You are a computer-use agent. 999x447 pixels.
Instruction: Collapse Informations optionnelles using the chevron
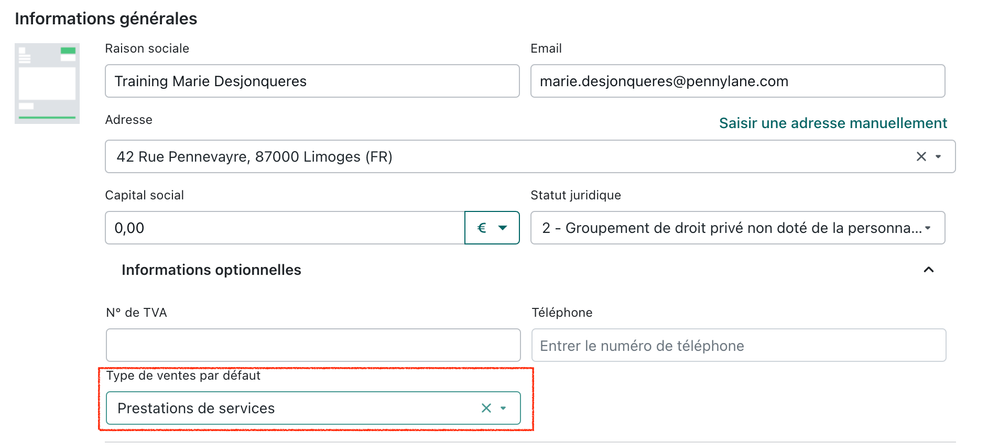coord(928,270)
